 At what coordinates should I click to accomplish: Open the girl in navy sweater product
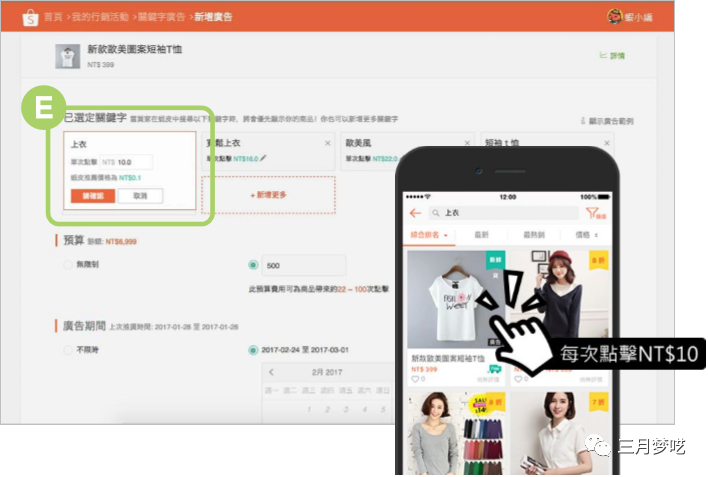click(560, 295)
